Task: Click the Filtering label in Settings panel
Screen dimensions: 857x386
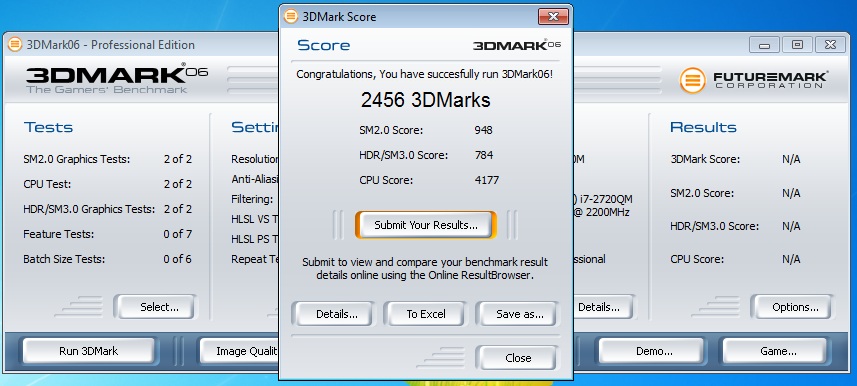Action: (252, 199)
